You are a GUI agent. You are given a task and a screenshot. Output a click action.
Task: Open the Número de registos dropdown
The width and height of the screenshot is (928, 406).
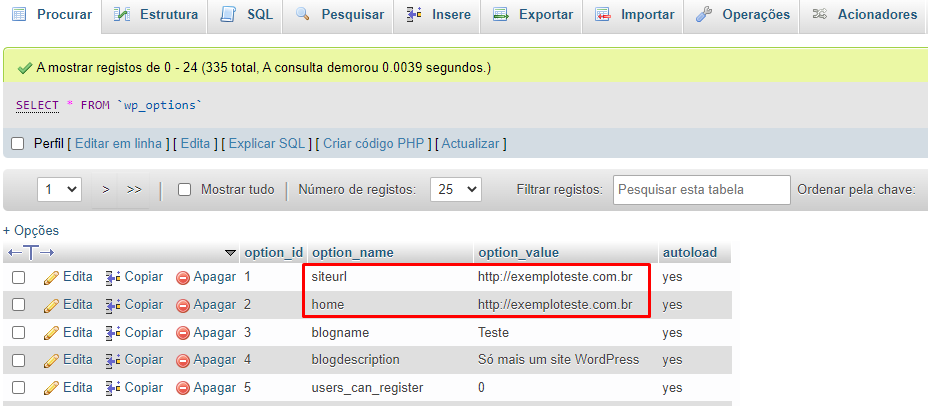456,189
